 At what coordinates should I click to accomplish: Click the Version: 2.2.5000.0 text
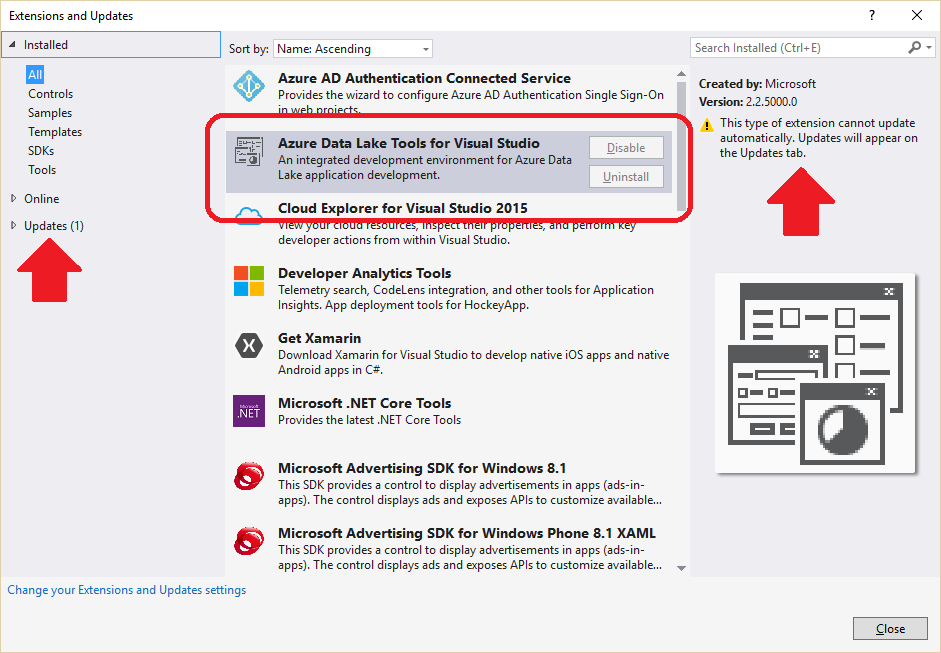(748, 102)
